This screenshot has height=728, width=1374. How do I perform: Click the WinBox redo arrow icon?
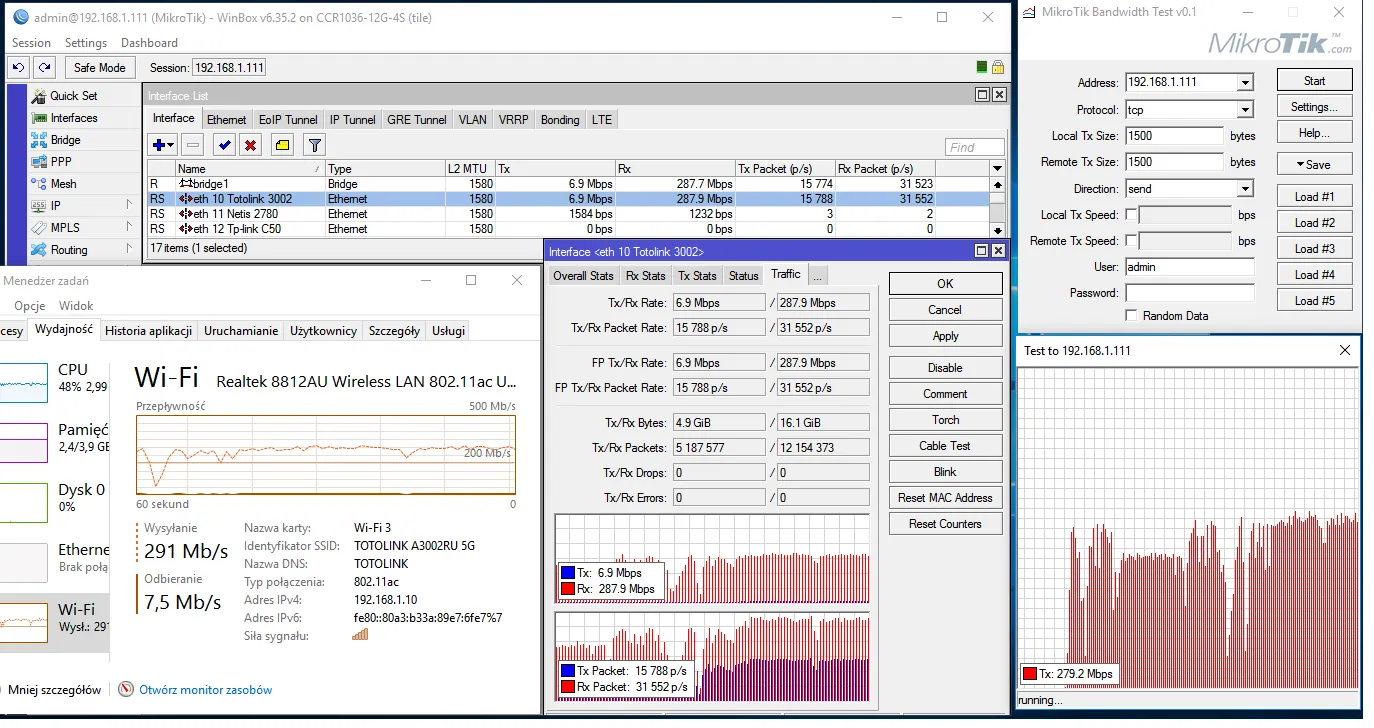tap(44, 67)
